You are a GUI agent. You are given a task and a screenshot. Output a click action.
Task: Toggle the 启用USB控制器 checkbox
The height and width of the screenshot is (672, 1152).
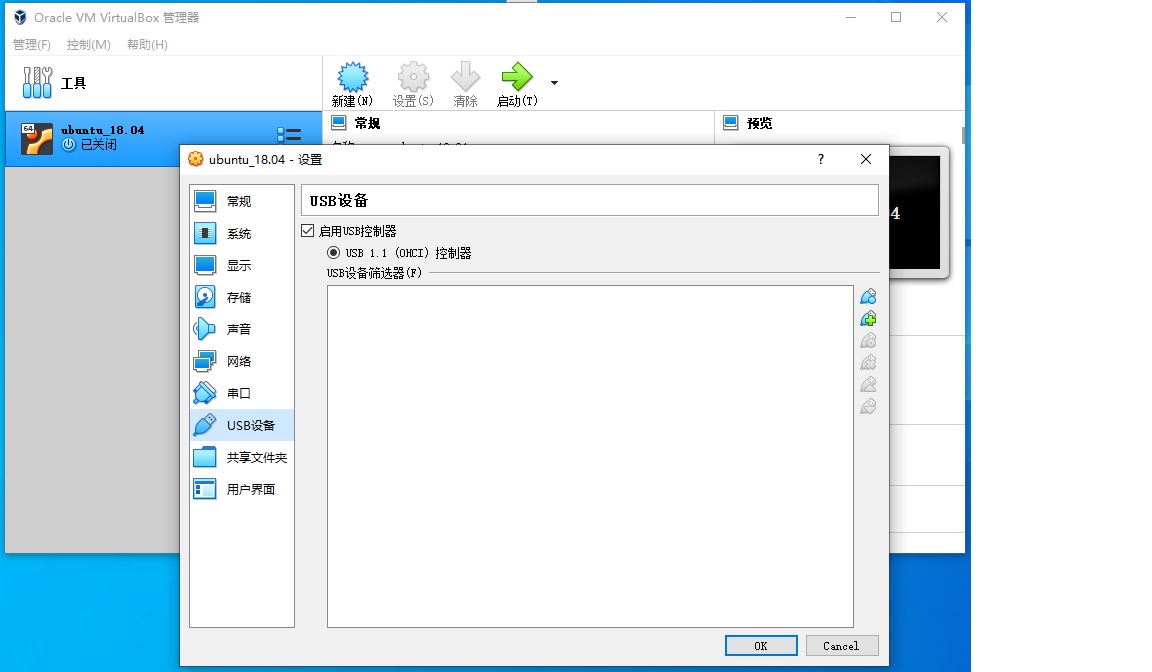click(x=308, y=231)
